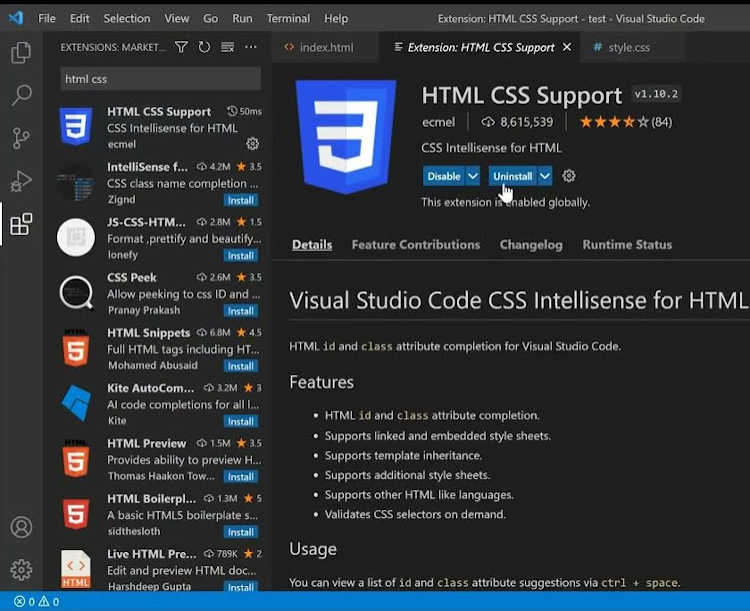Open the Selection menu
750x611 pixels.
point(127,19)
